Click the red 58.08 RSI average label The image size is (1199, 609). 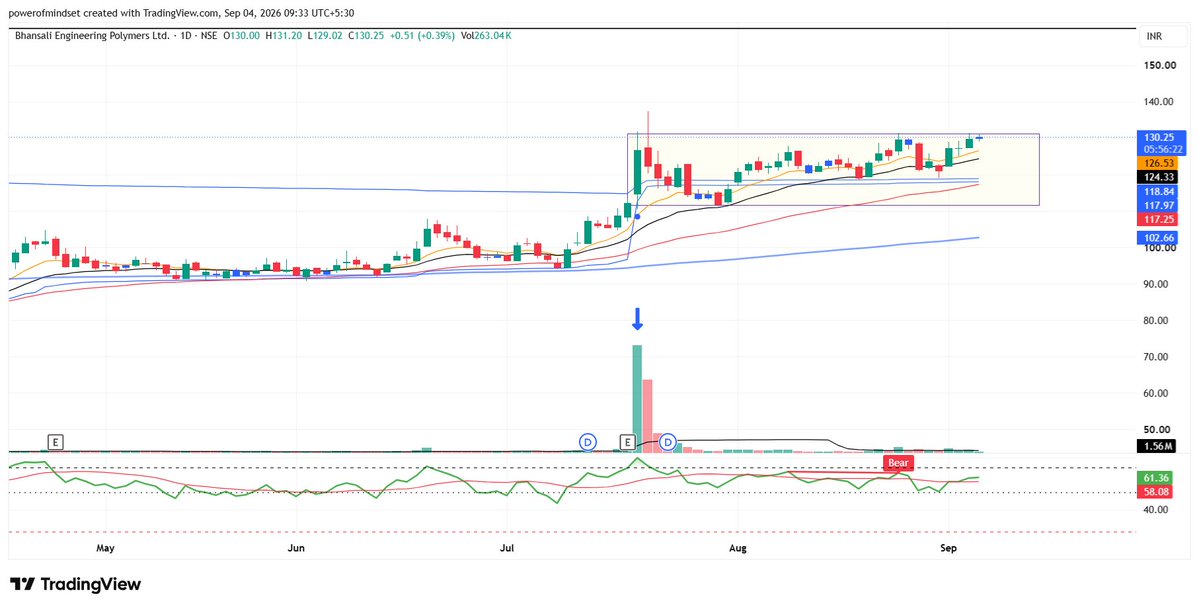click(1155, 491)
